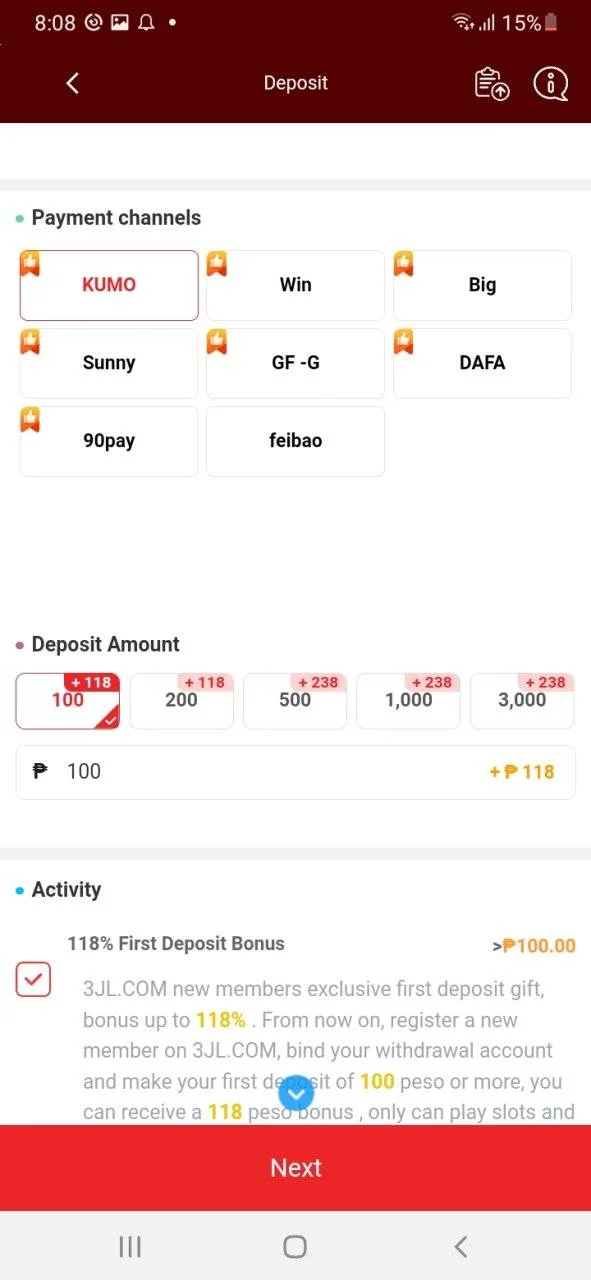Viewport: 591px width, 1280px height.
Task: Focus the peso amount input field
Action: click(x=295, y=772)
